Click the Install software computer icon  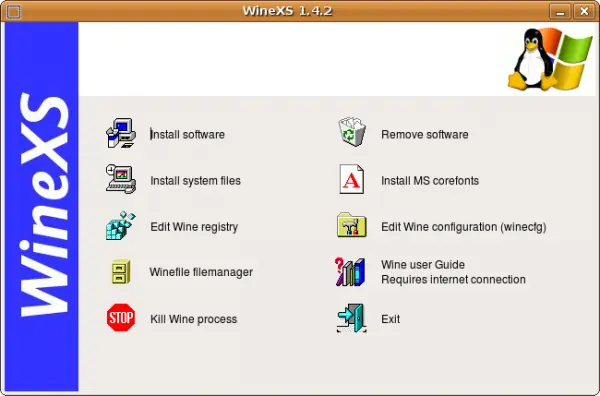click(121, 133)
